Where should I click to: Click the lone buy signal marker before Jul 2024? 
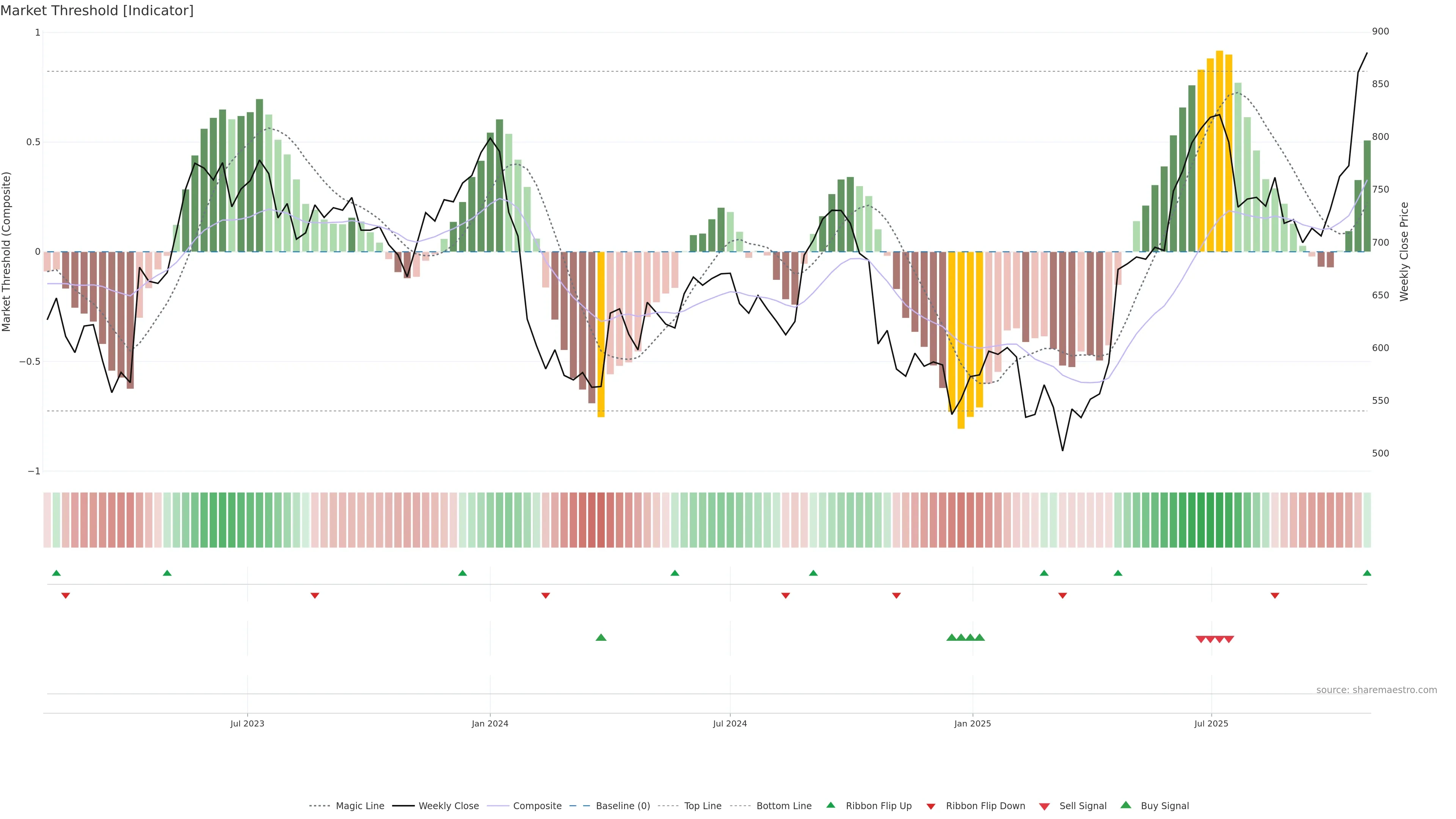tap(601, 637)
